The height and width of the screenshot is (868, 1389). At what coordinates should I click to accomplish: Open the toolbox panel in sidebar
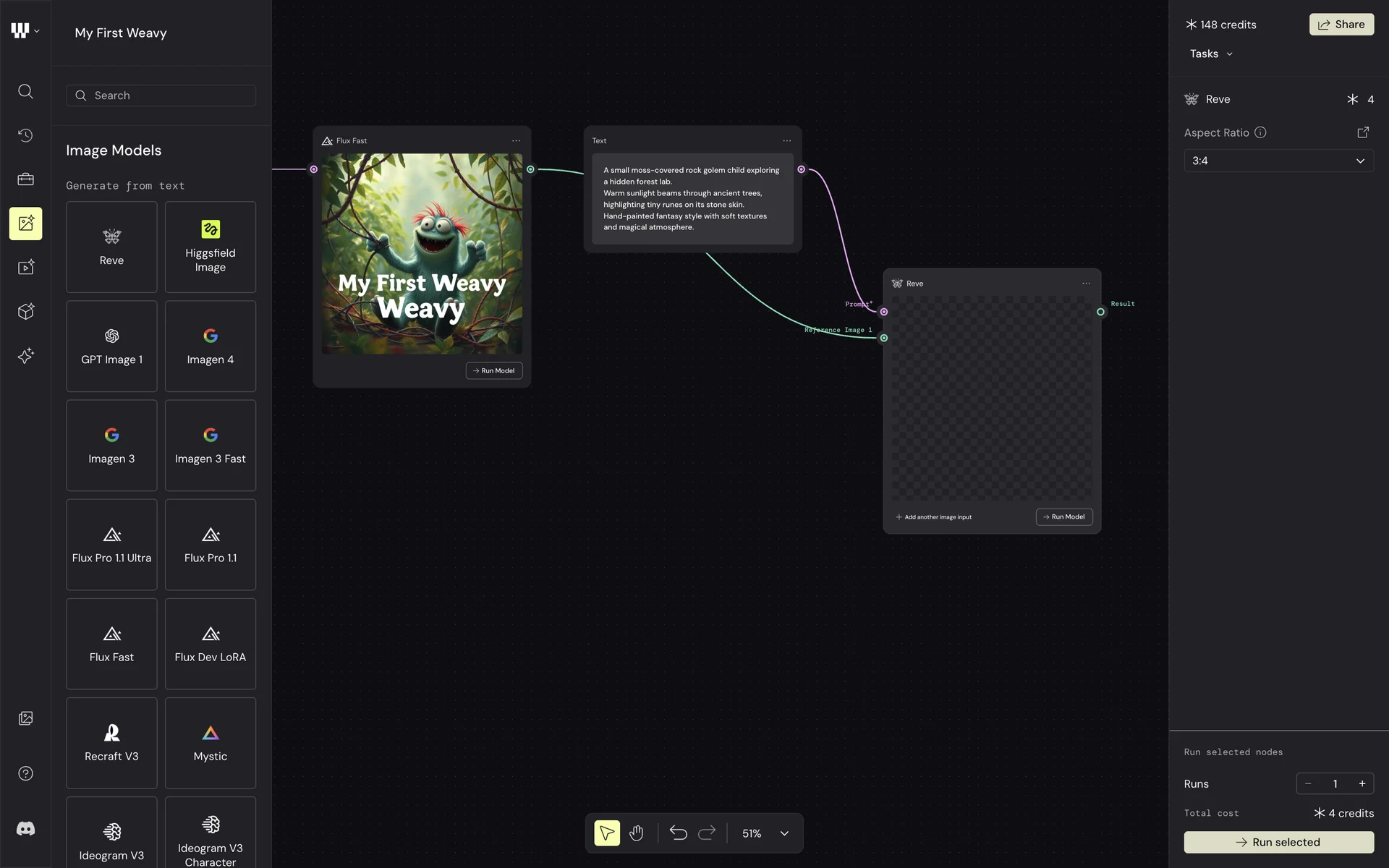pyautogui.click(x=25, y=179)
